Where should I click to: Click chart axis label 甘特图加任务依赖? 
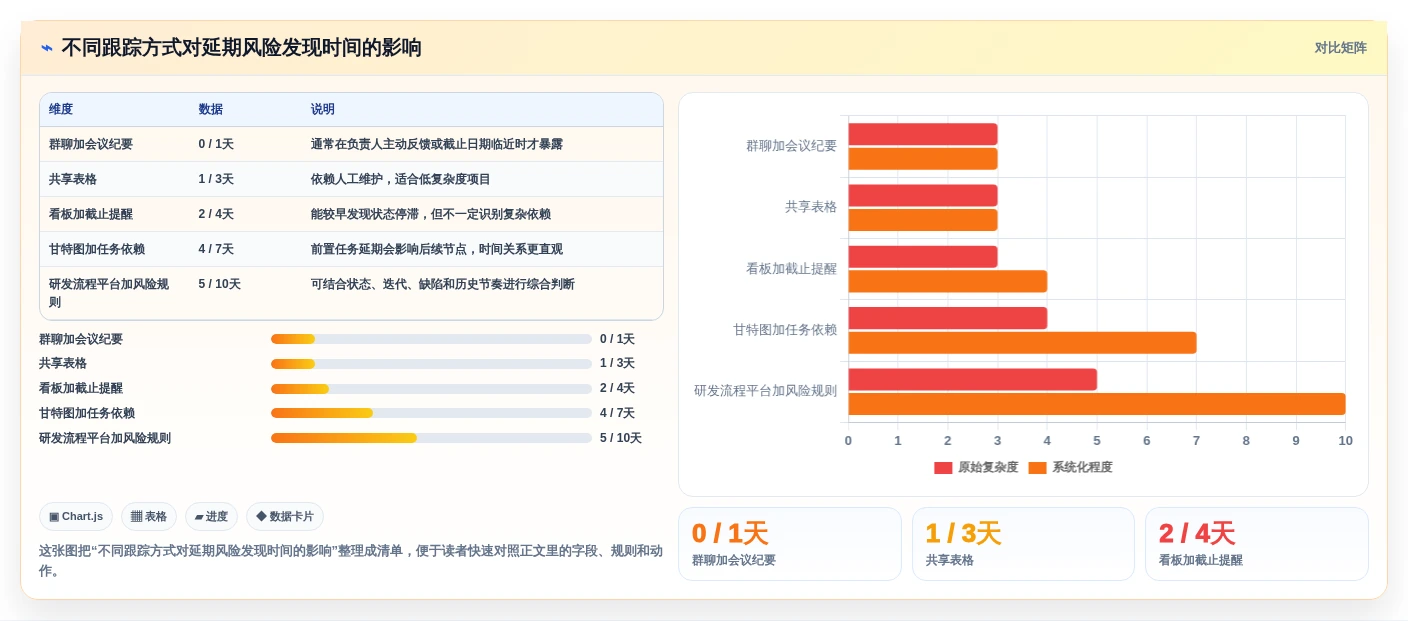click(785, 329)
